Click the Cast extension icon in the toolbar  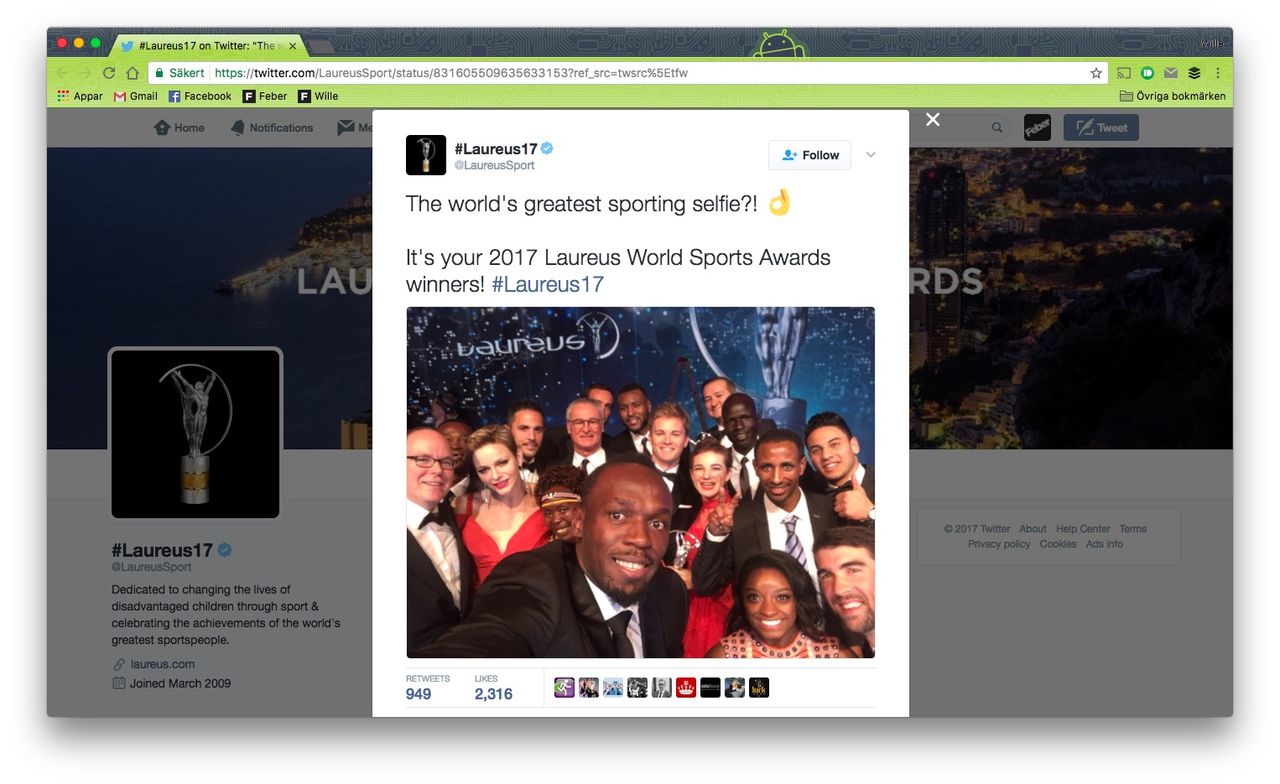[x=1124, y=73]
